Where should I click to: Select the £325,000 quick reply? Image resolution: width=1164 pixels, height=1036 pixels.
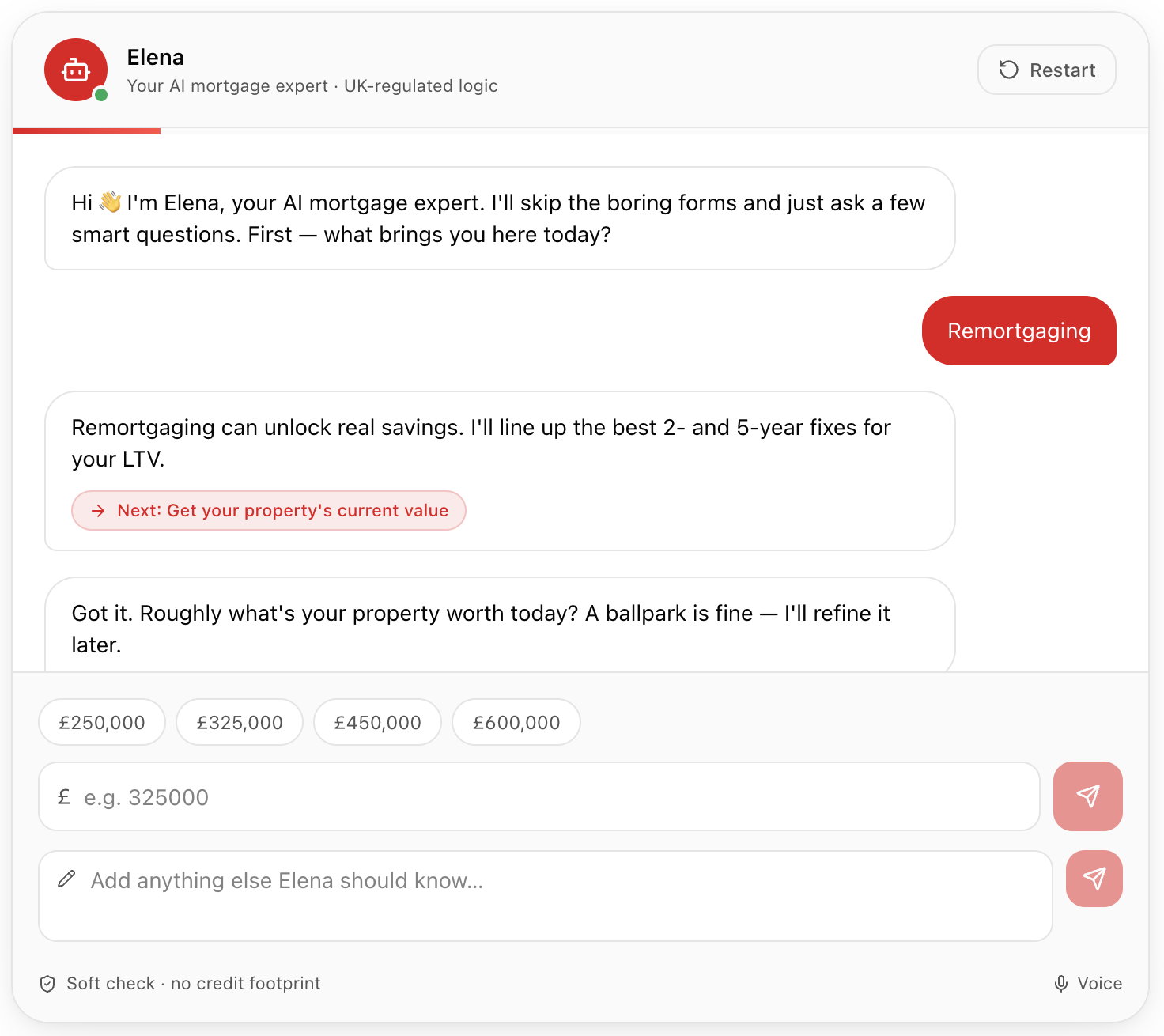tap(240, 722)
